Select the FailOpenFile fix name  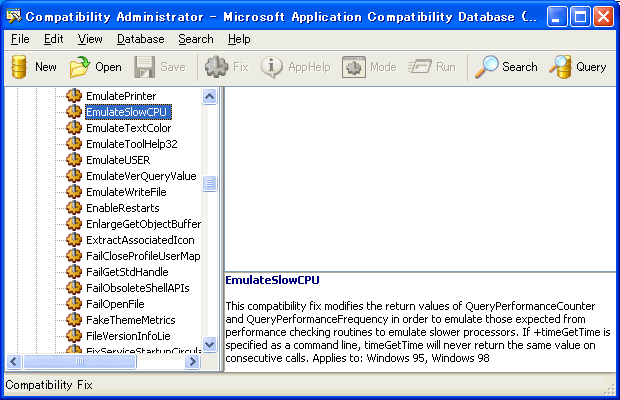(x=115, y=304)
